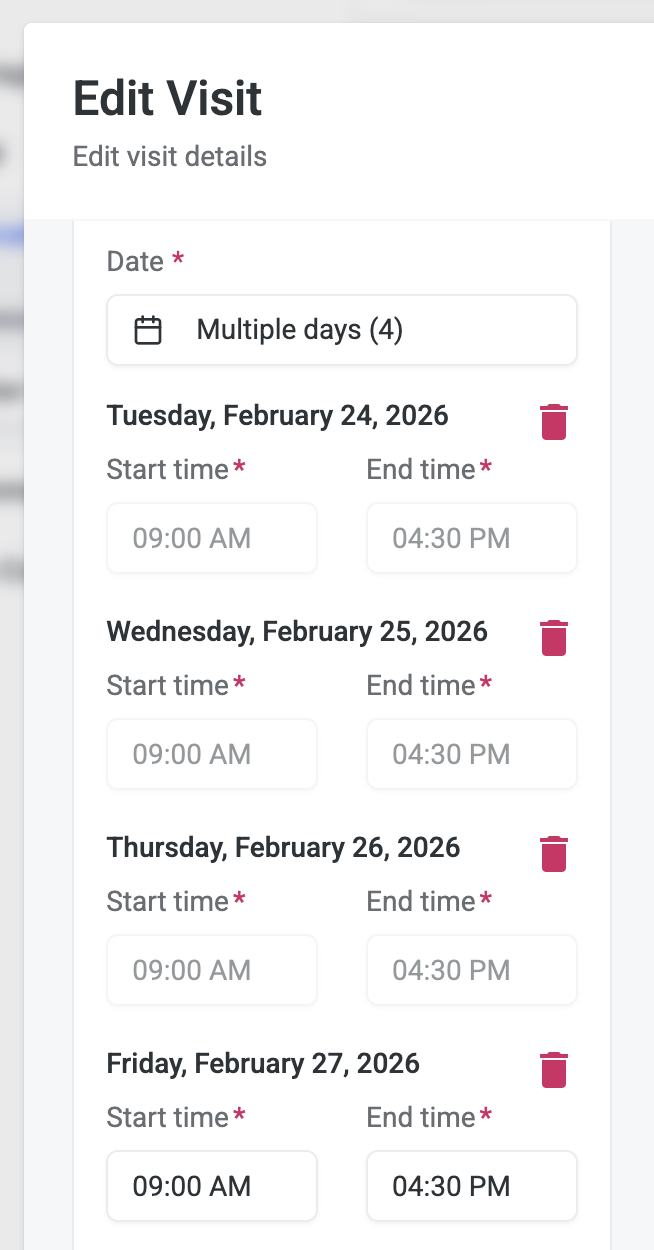The image size is (654, 1250).
Task: Click the Friday, February 27, 2026 heading
Action: click(263, 1063)
